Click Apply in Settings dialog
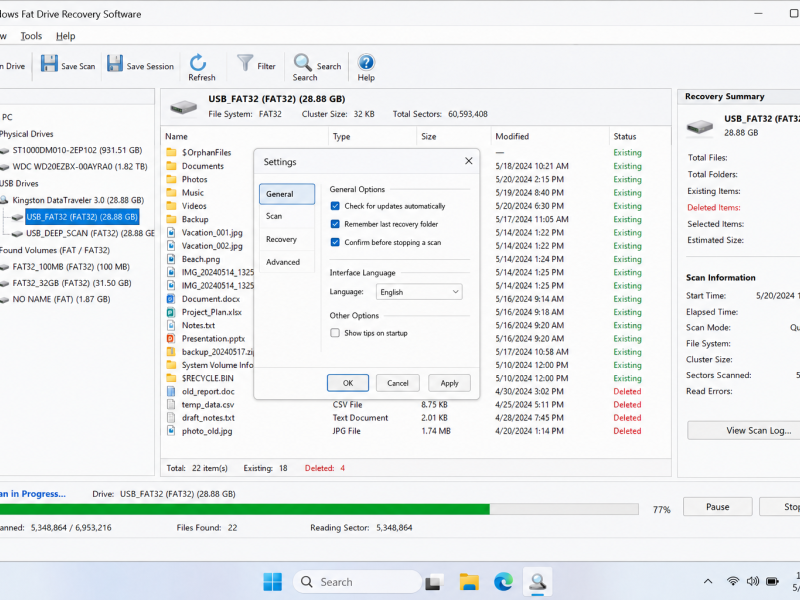The height and width of the screenshot is (600, 800). (449, 383)
